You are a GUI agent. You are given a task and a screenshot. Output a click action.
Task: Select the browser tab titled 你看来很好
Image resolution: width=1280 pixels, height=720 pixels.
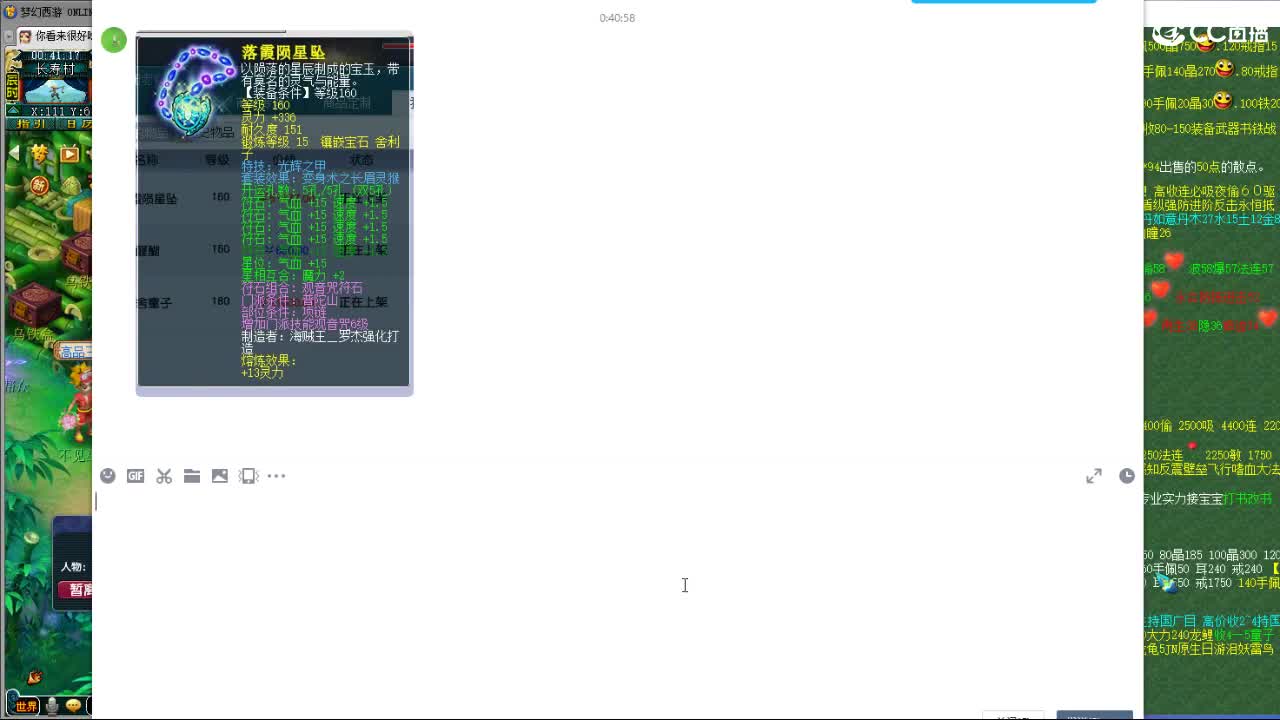55,36
